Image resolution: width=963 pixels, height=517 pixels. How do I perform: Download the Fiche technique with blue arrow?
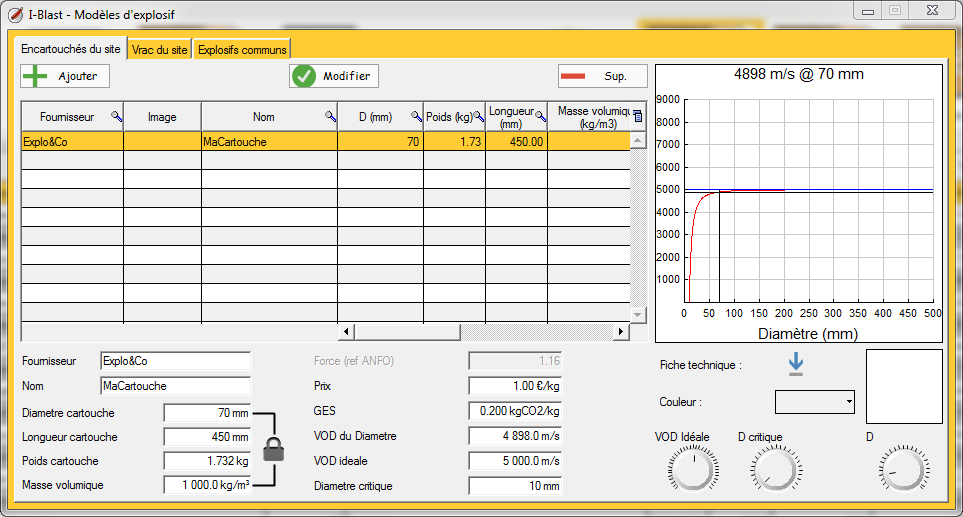coord(795,364)
